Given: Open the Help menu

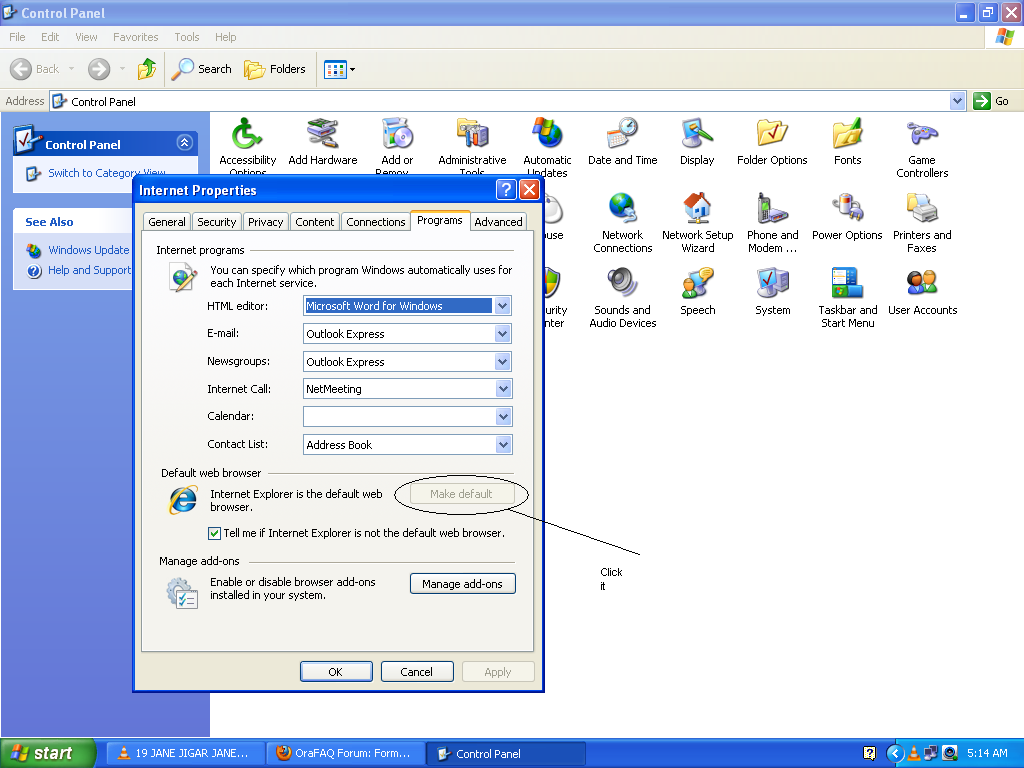Looking at the screenshot, I should [x=225, y=37].
